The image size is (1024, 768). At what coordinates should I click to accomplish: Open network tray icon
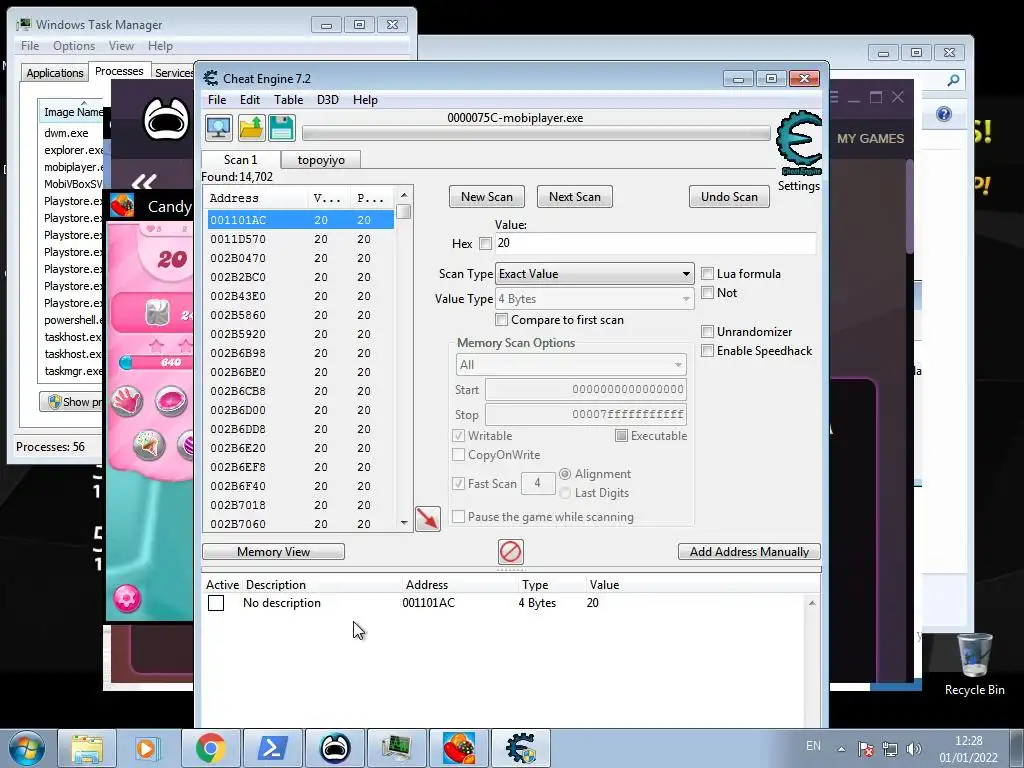click(889, 749)
